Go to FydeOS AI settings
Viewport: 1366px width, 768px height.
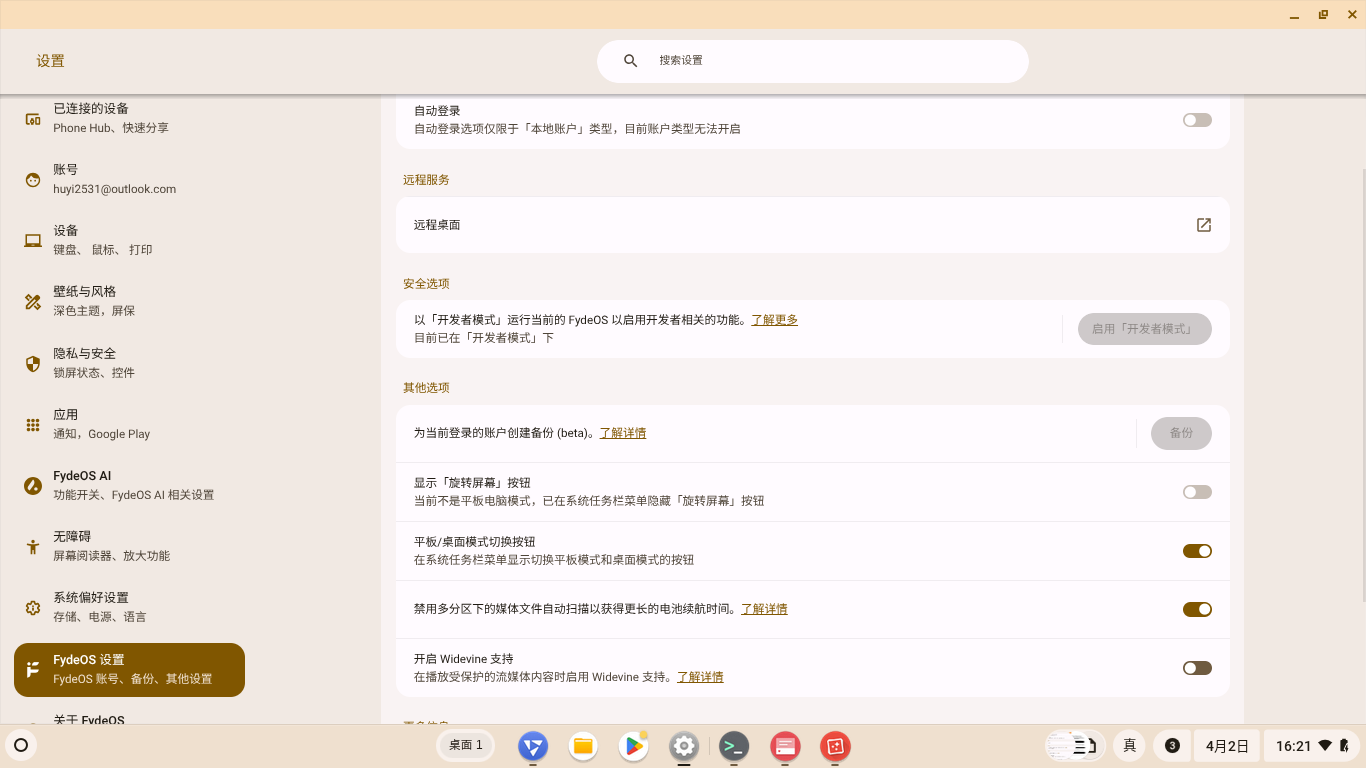(x=82, y=484)
